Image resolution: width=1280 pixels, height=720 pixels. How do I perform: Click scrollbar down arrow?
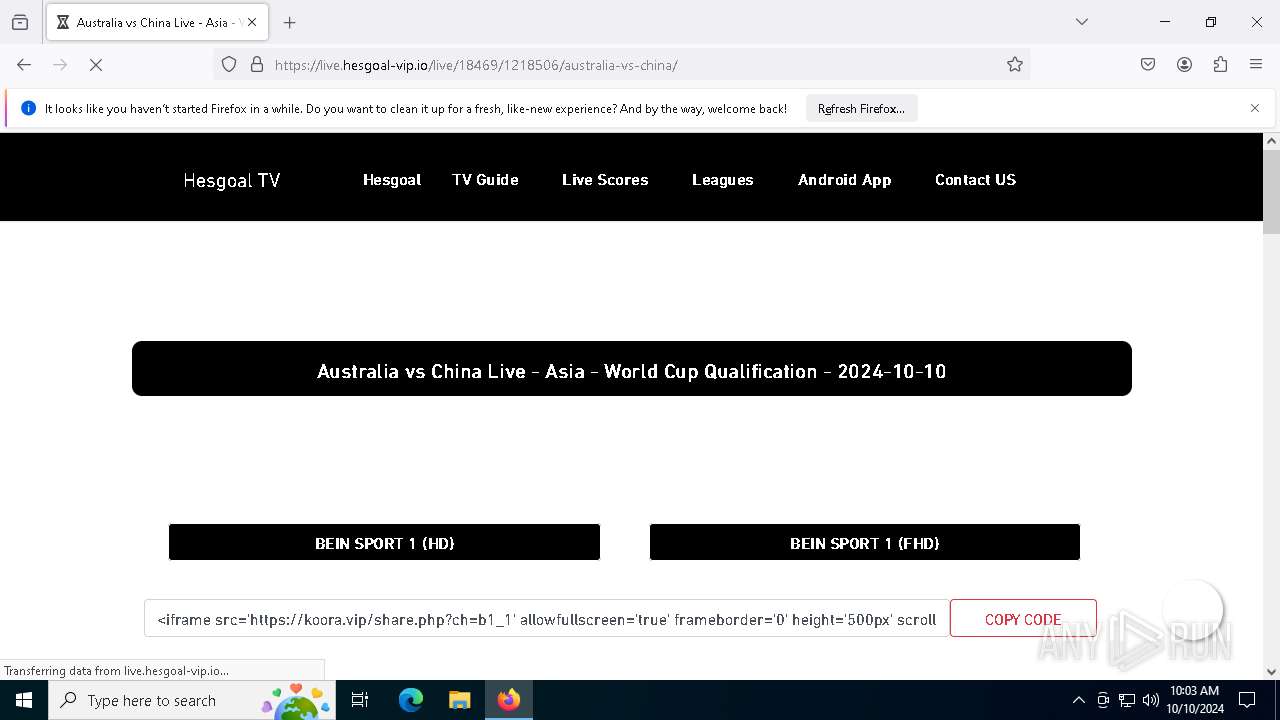[1271, 671]
